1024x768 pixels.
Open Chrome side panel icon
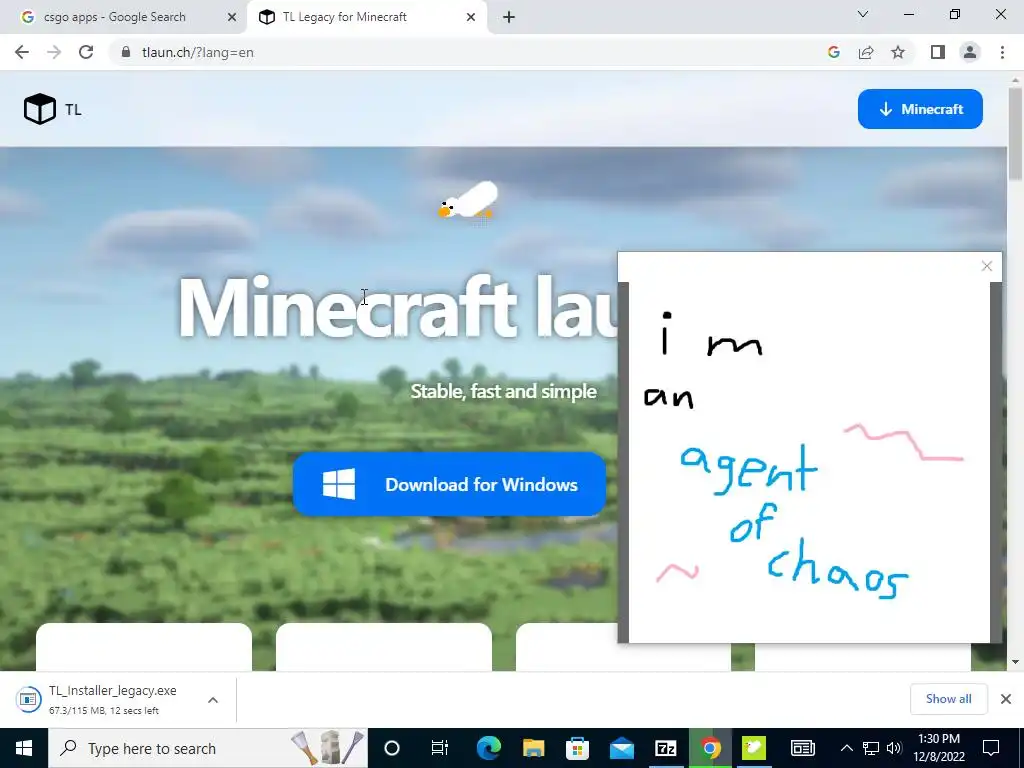point(938,52)
